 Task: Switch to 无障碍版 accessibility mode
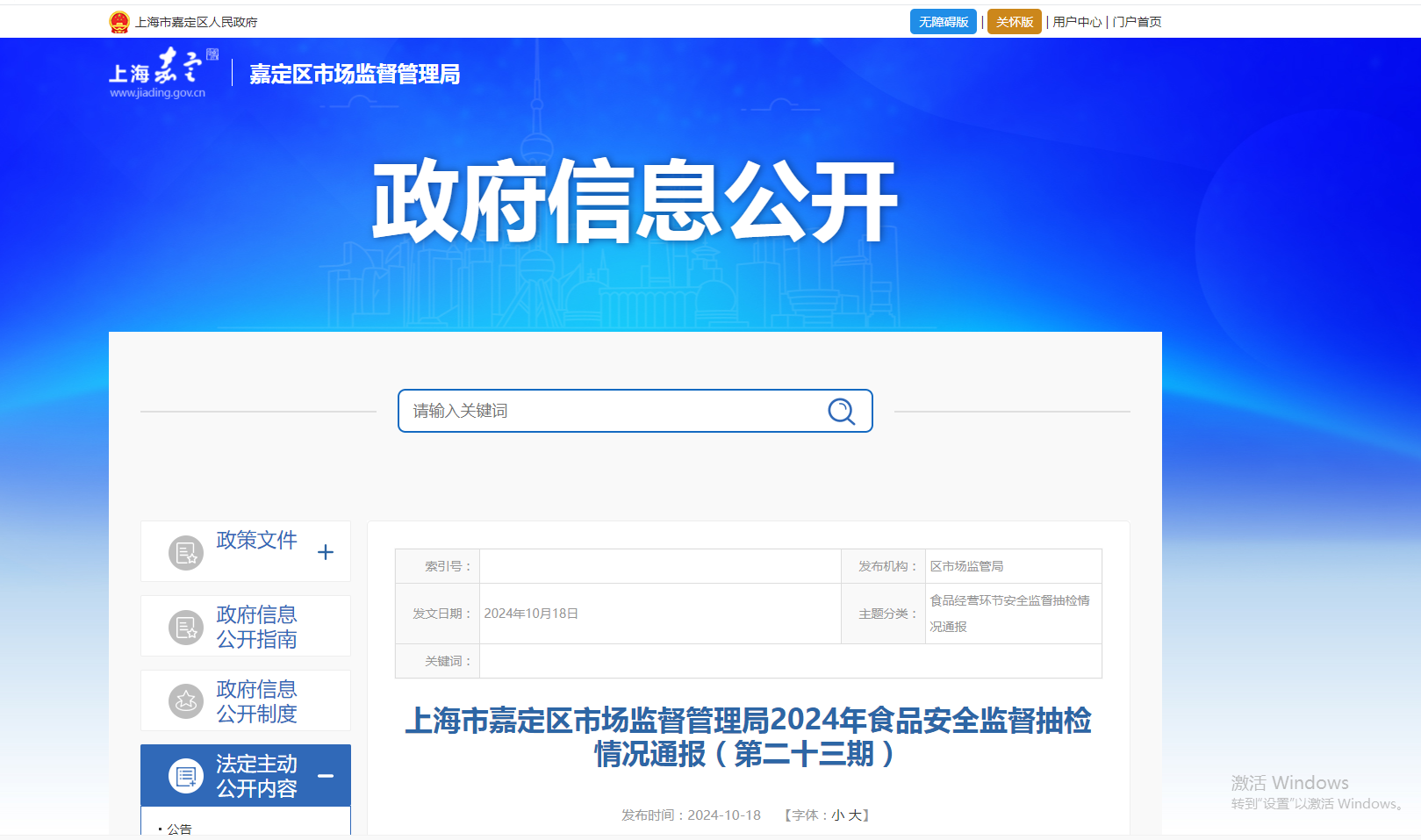pos(944,22)
